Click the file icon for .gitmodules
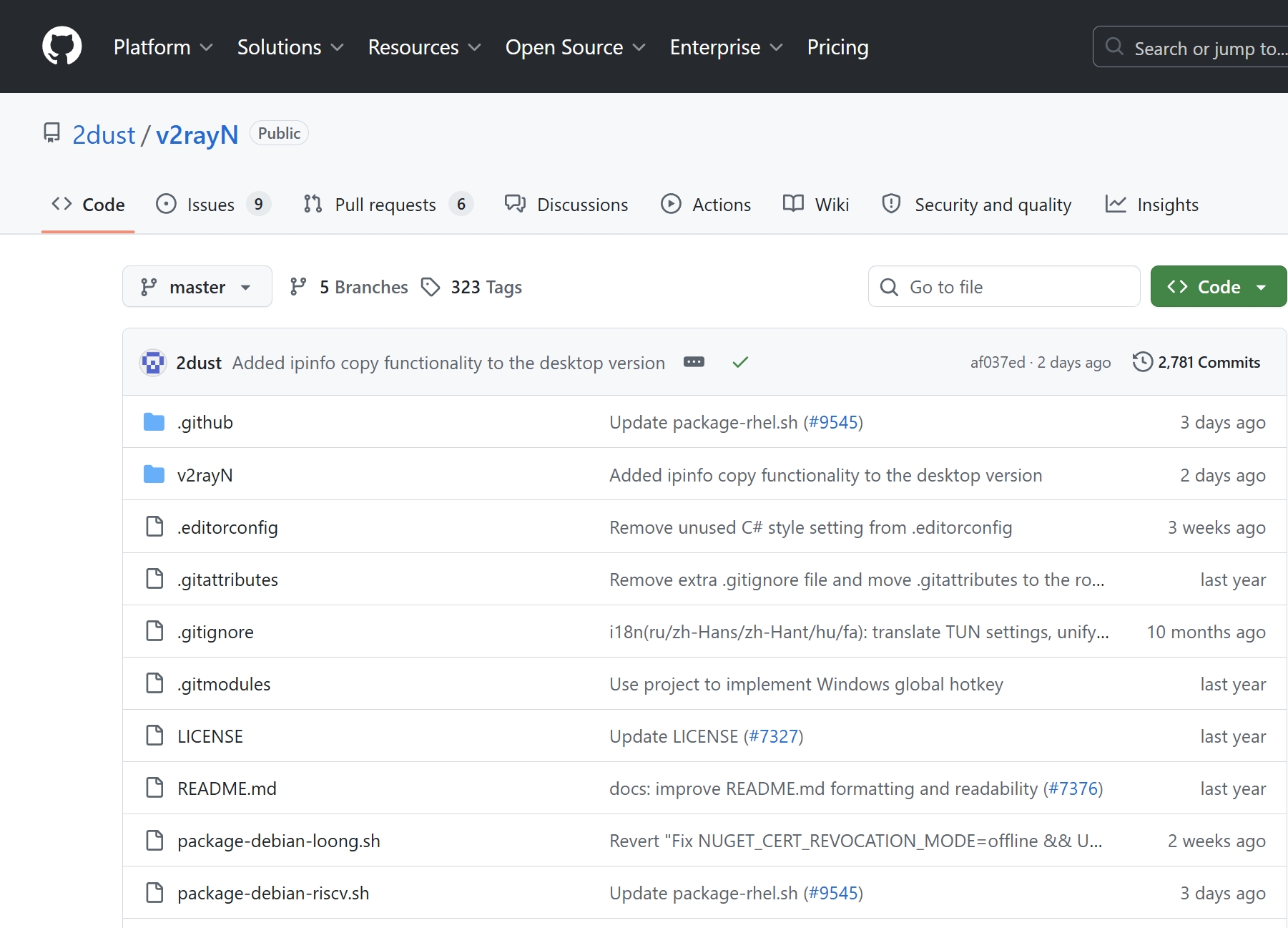The image size is (1288, 928). click(x=154, y=683)
